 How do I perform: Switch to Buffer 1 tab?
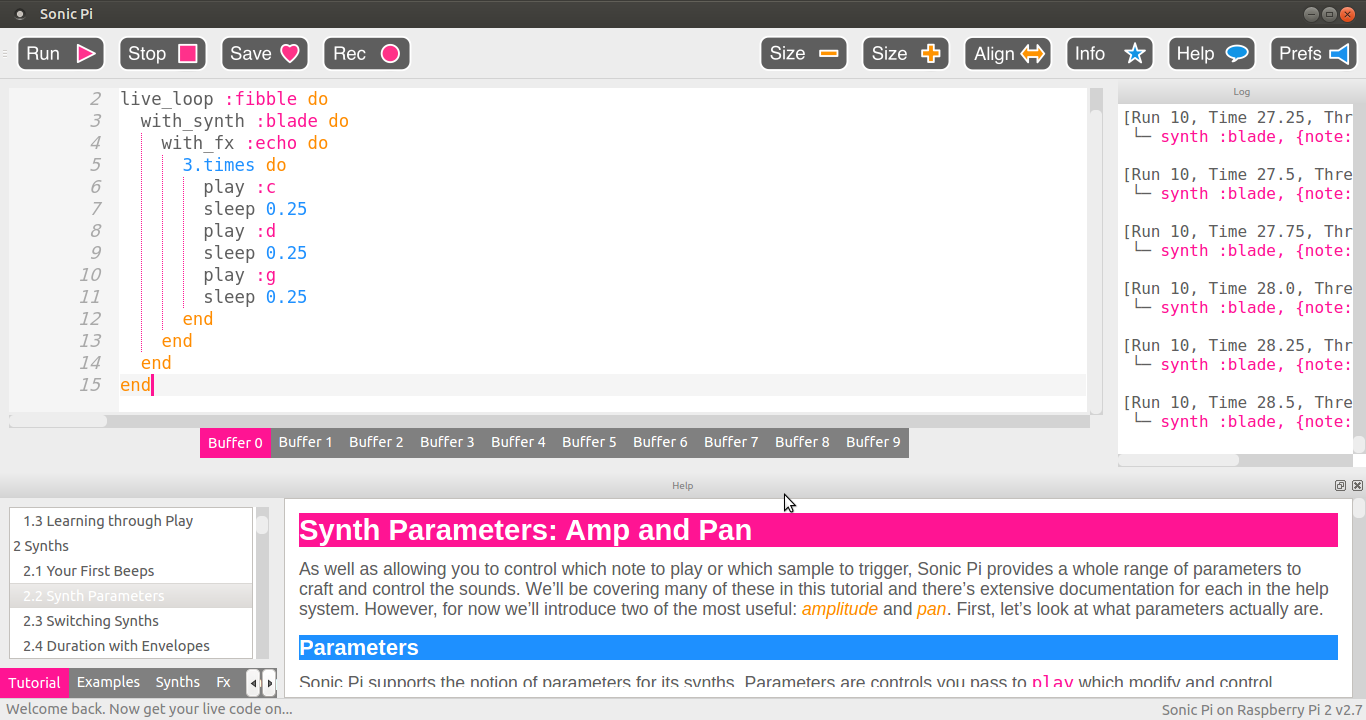306,443
